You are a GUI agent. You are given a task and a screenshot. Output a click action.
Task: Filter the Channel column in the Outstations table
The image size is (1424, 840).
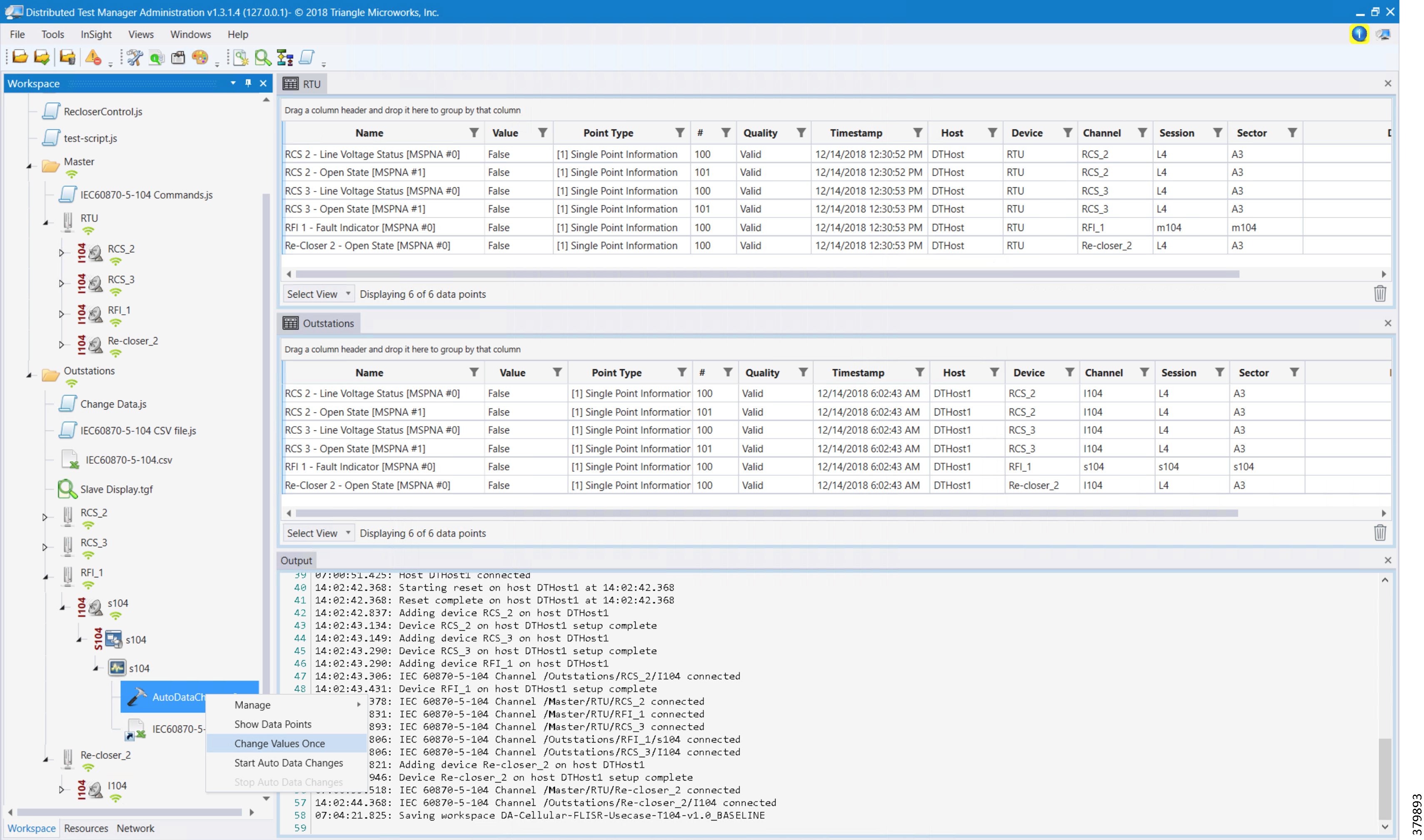click(x=1144, y=372)
